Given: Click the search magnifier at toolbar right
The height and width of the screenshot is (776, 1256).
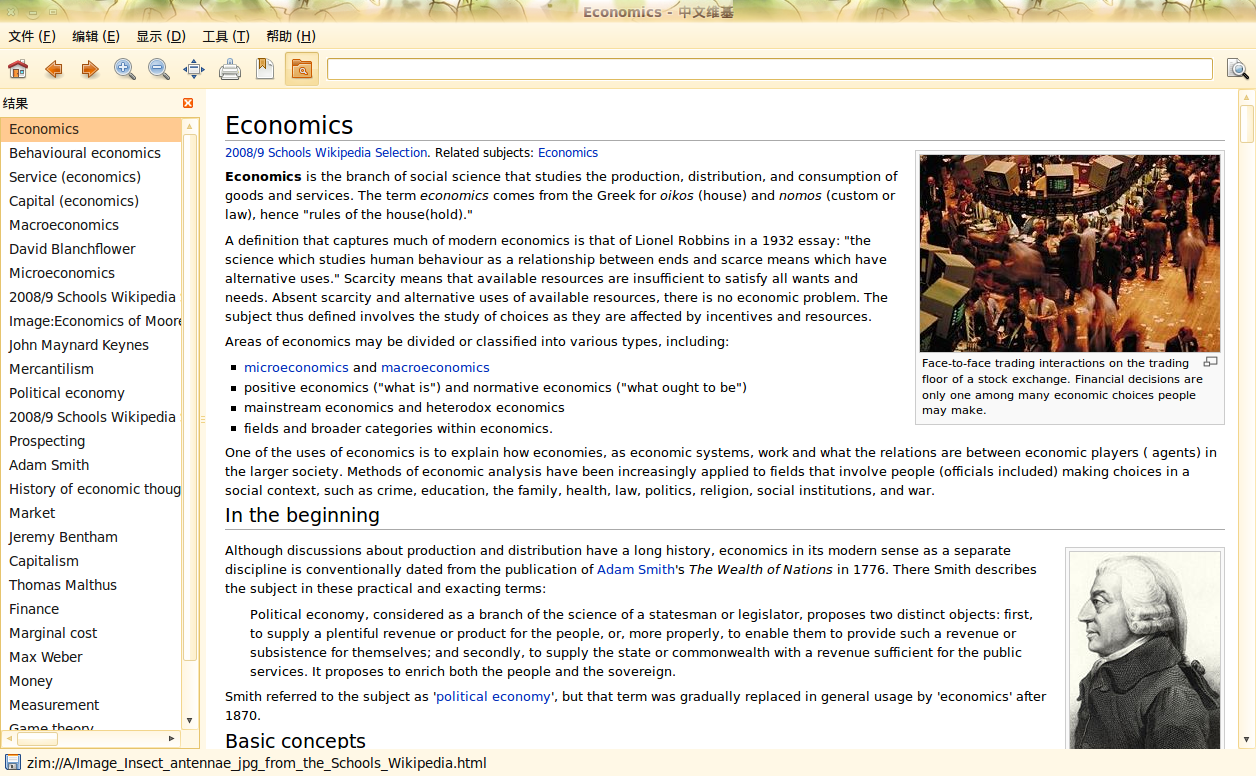Looking at the screenshot, I should [x=1238, y=69].
